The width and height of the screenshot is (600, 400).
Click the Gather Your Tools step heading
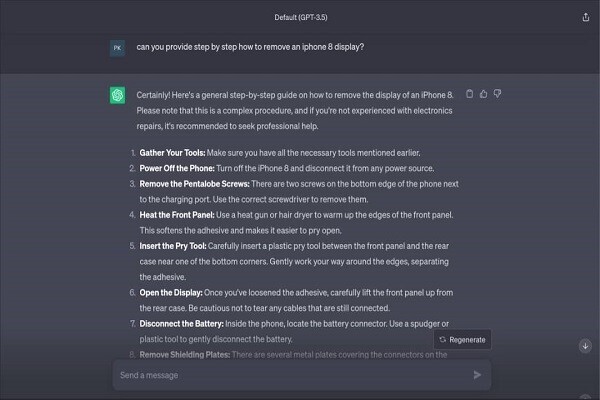(x=172, y=153)
